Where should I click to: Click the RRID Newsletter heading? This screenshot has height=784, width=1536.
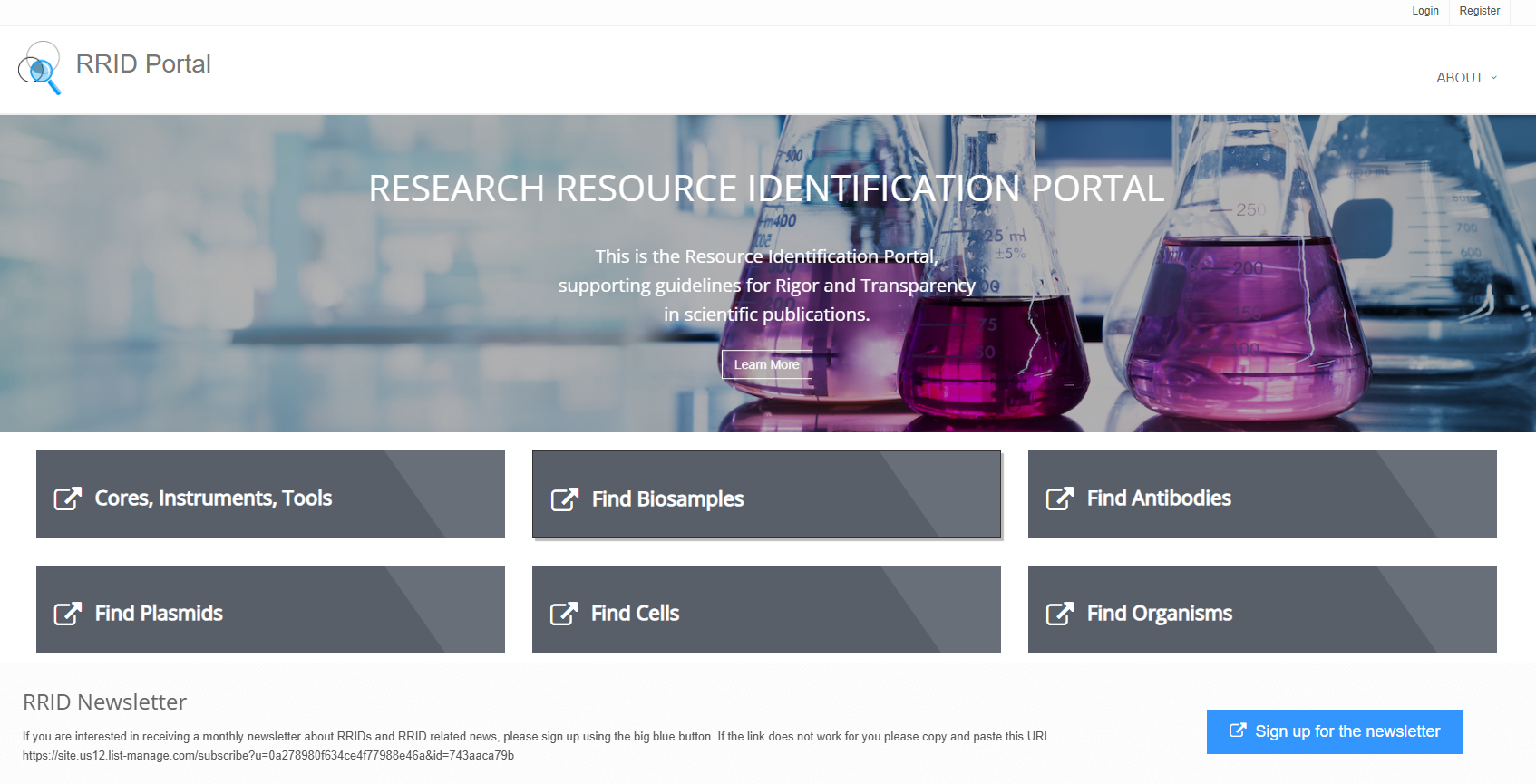(104, 702)
